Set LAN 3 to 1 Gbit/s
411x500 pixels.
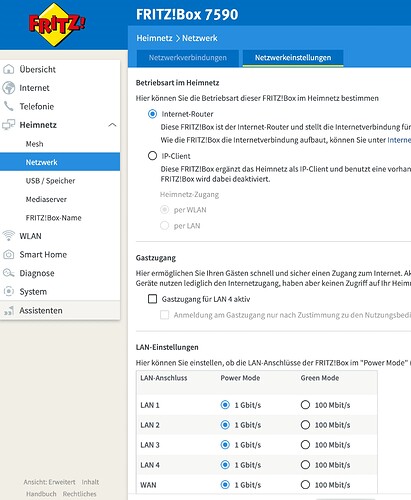(225, 445)
